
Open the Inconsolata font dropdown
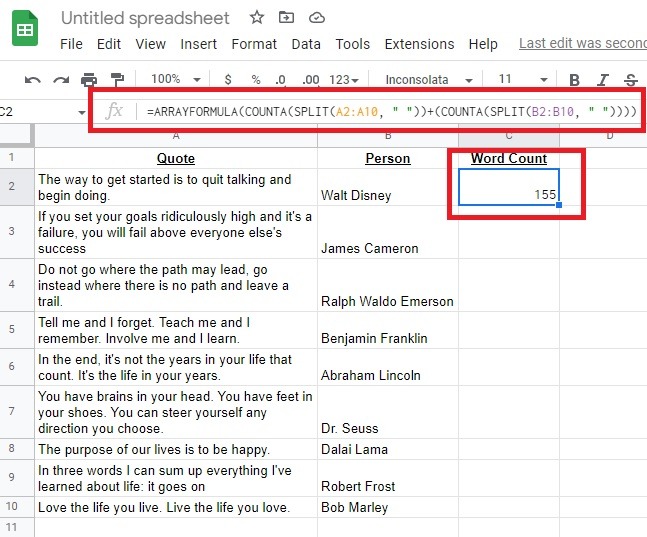pyautogui.click(x=429, y=79)
